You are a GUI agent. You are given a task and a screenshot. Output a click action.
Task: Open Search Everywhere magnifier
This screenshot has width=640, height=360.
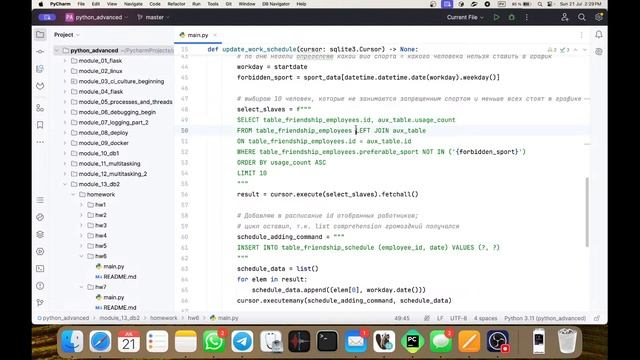582,17
